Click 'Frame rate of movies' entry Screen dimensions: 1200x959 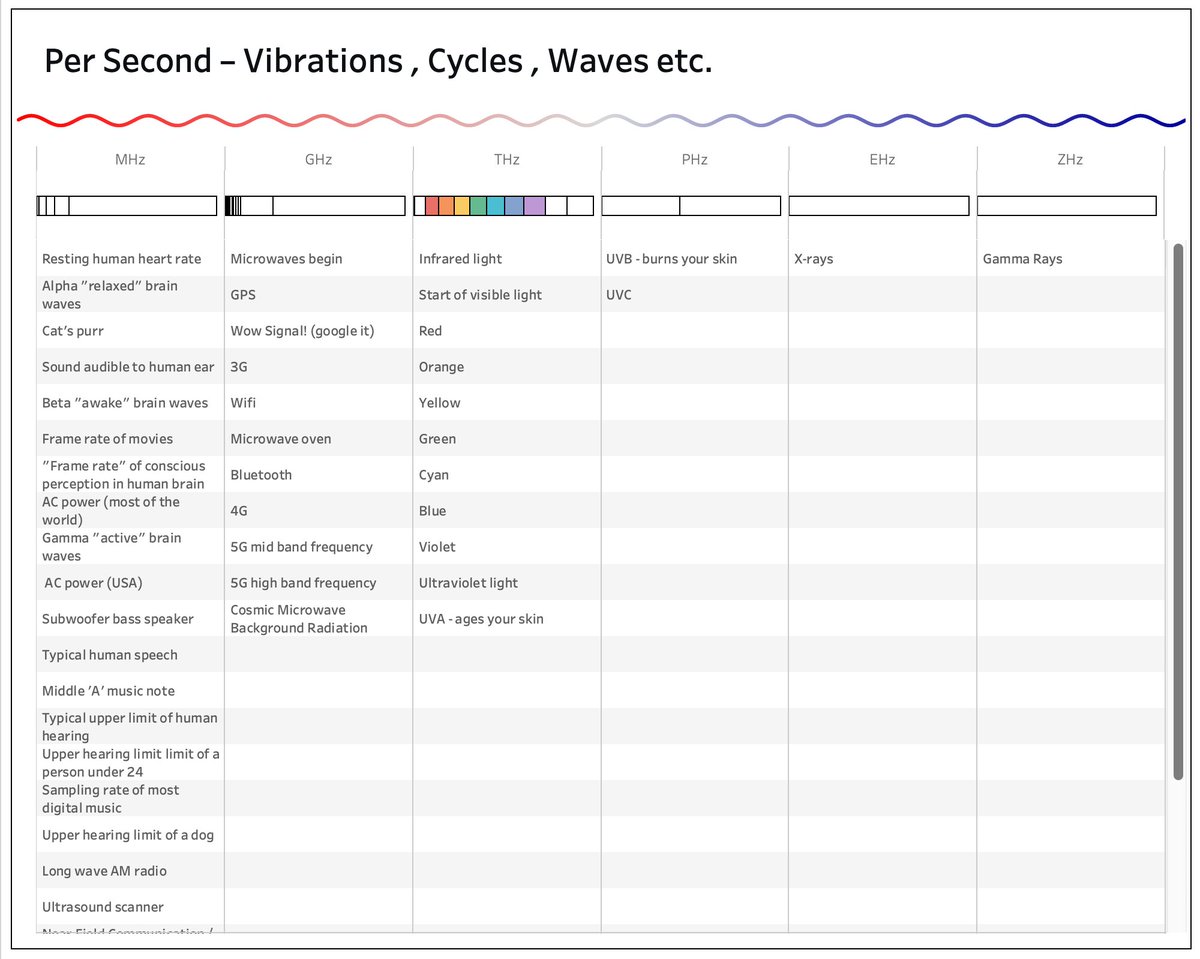pos(107,439)
